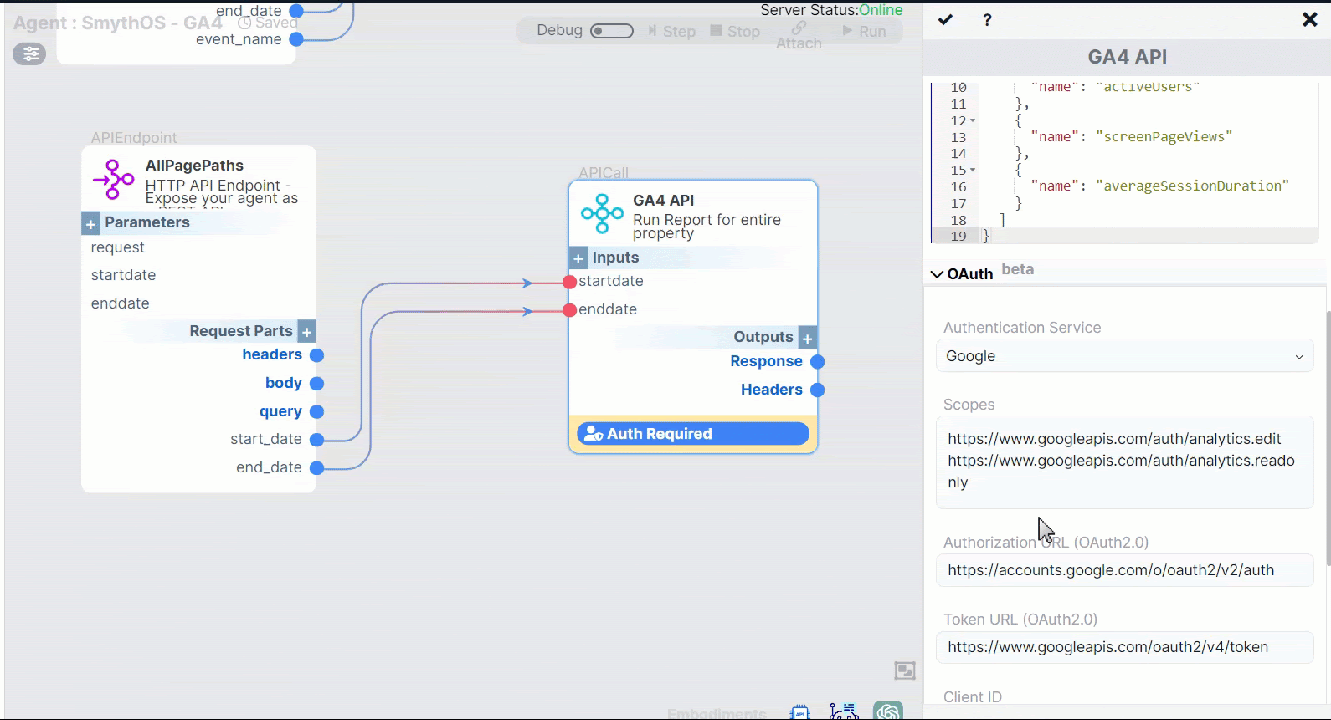
Task: Open help with the question mark icon
Action: (987, 19)
